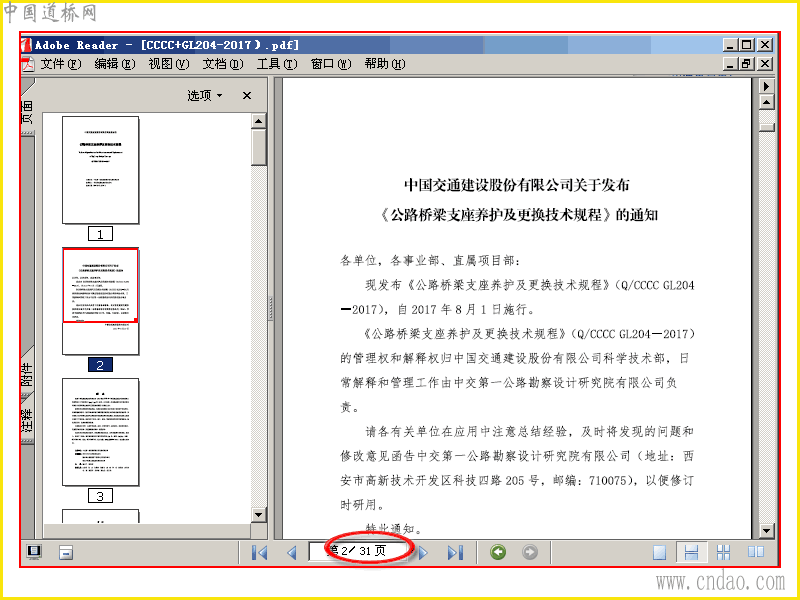
Task: Select the 注释 side tab
Action: 27,420
